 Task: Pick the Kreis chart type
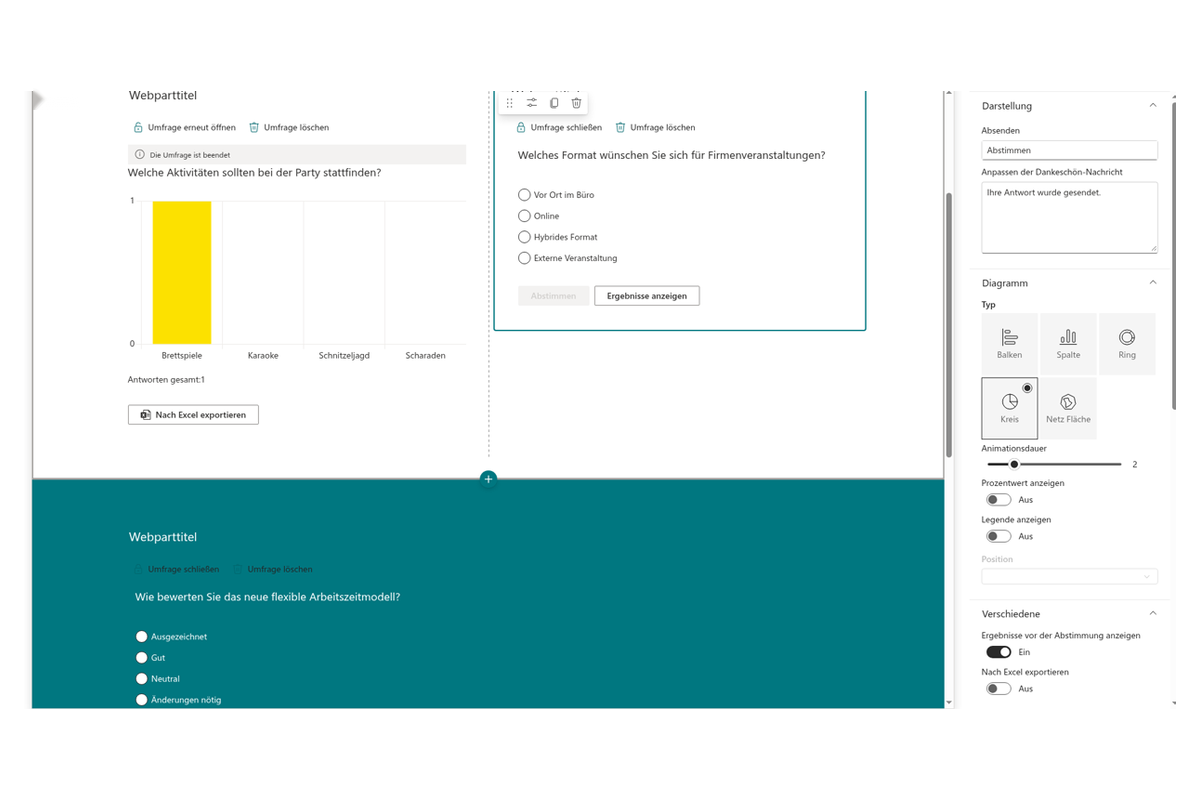[x=1010, y=408]
